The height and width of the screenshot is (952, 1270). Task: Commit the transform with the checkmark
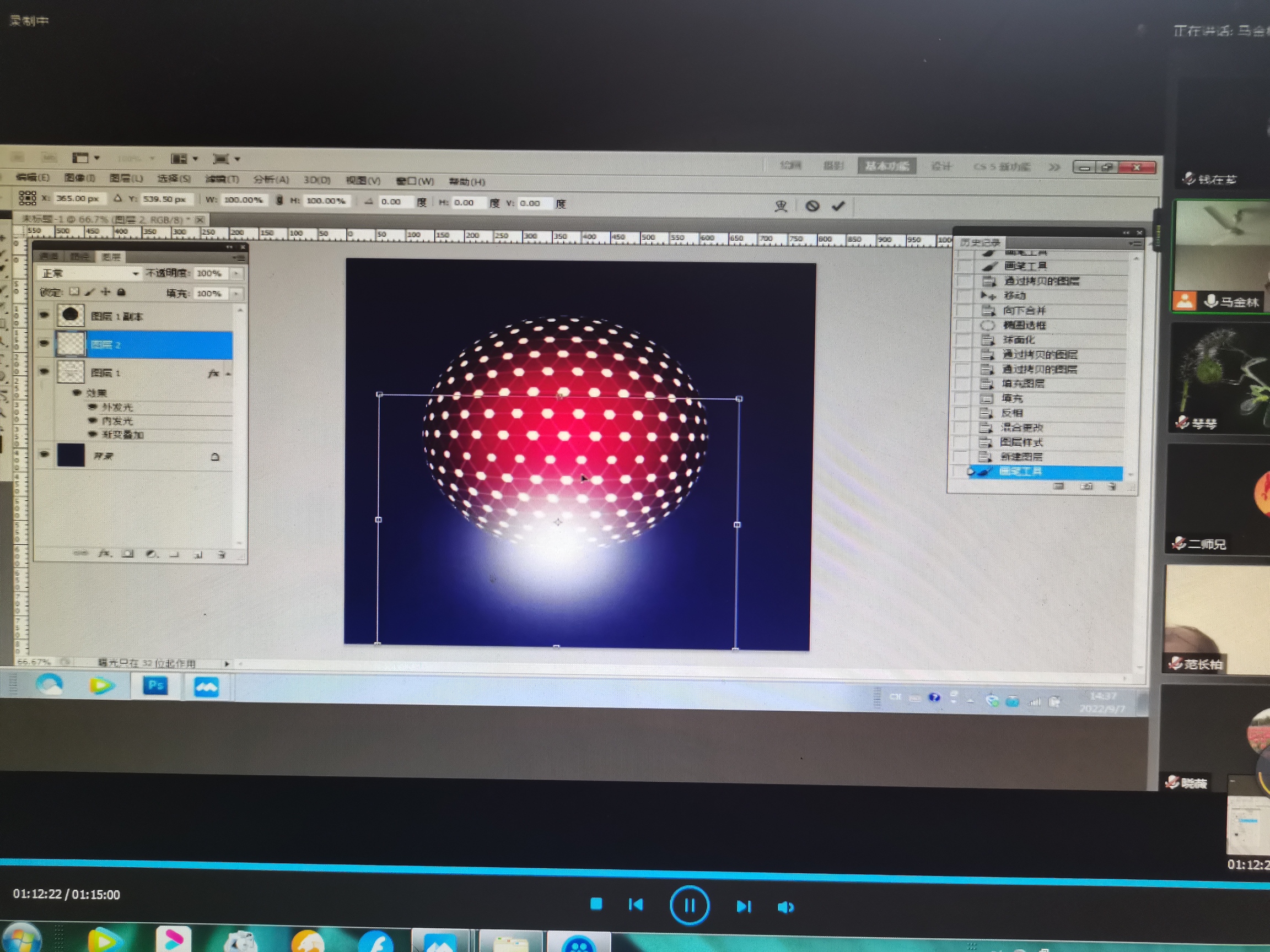pos(838,205)
